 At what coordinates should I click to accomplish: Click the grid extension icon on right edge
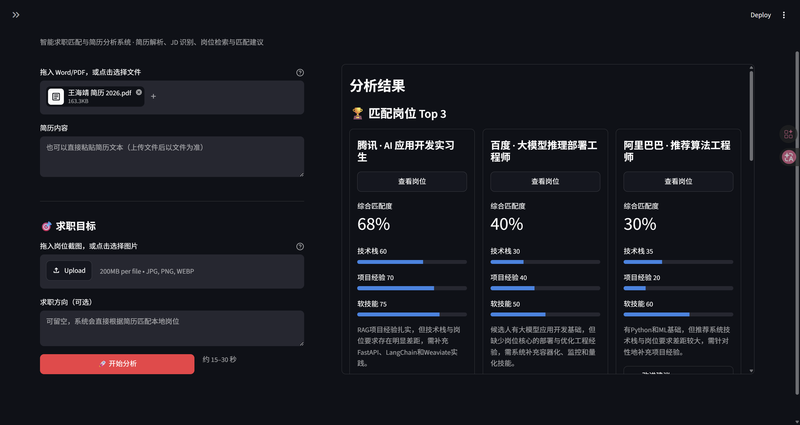788,134
